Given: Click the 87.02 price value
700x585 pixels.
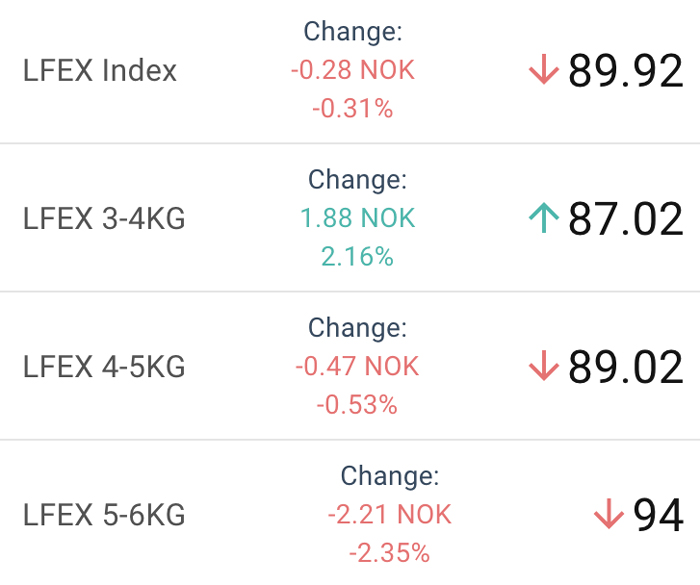Looking at the screenshot, I should pos(625,218).
